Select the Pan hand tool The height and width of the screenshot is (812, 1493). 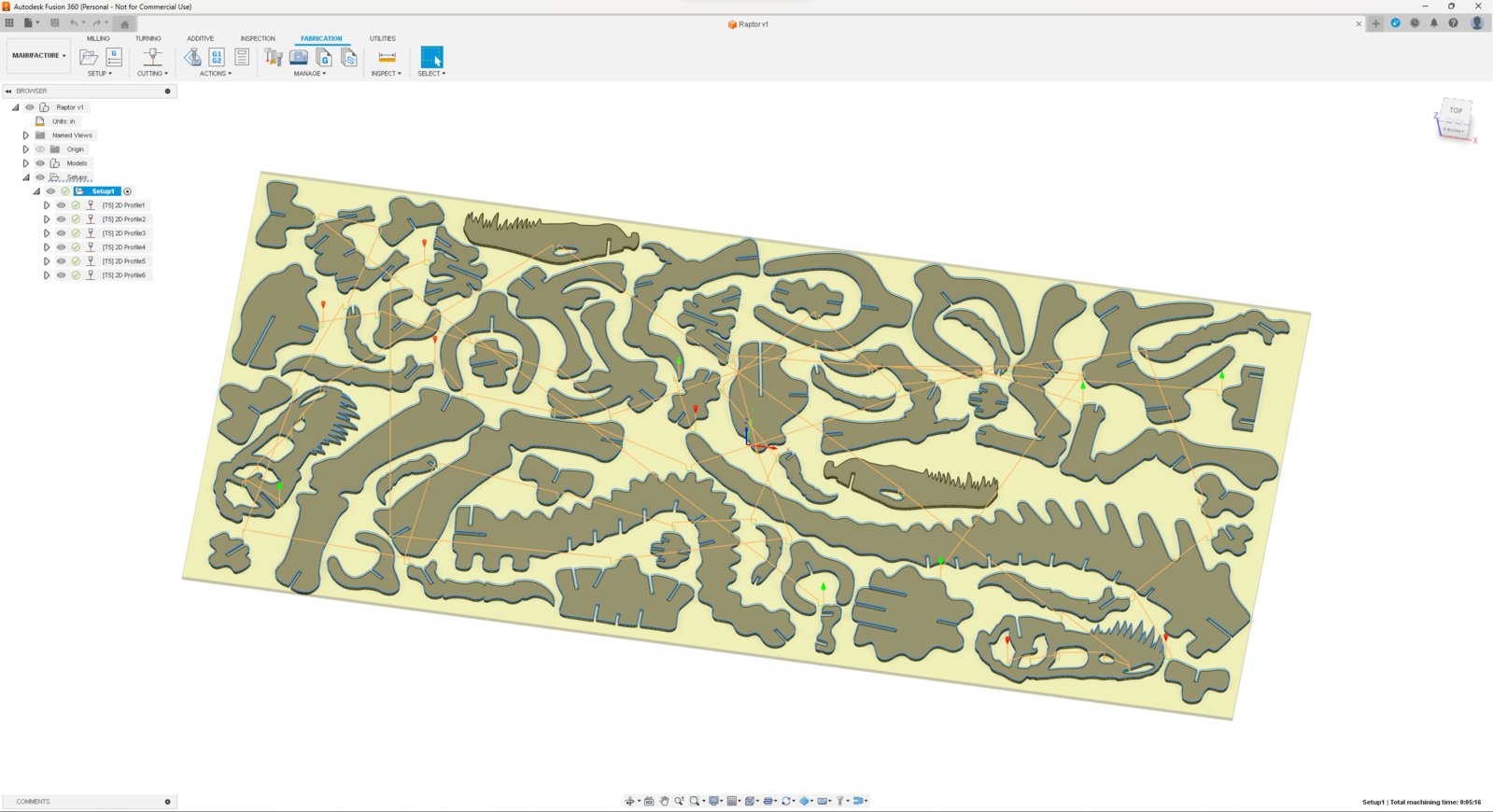click(665, 801)
